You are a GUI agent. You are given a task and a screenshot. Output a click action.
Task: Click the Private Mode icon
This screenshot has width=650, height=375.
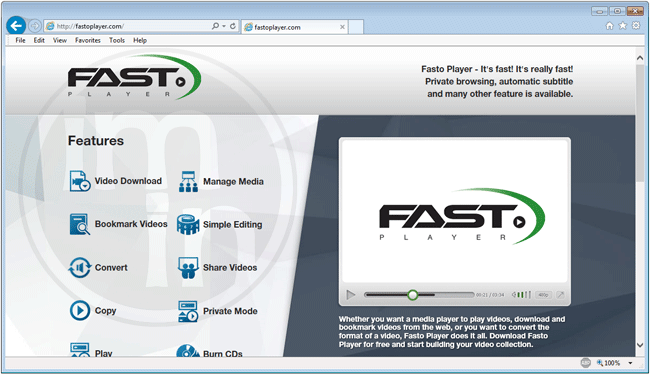click(x=188, y=311)
